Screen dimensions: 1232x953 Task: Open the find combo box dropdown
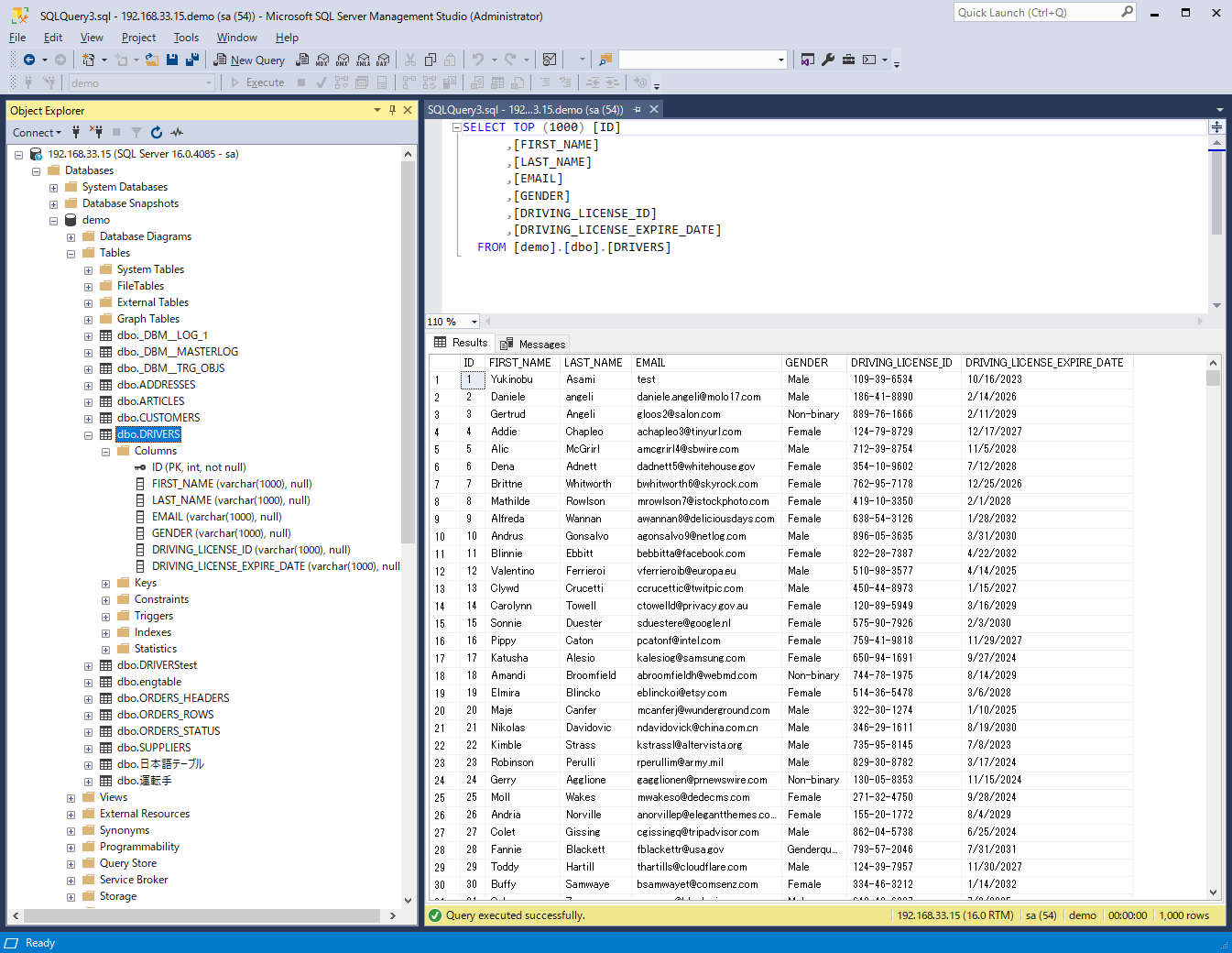click(781, 60)
